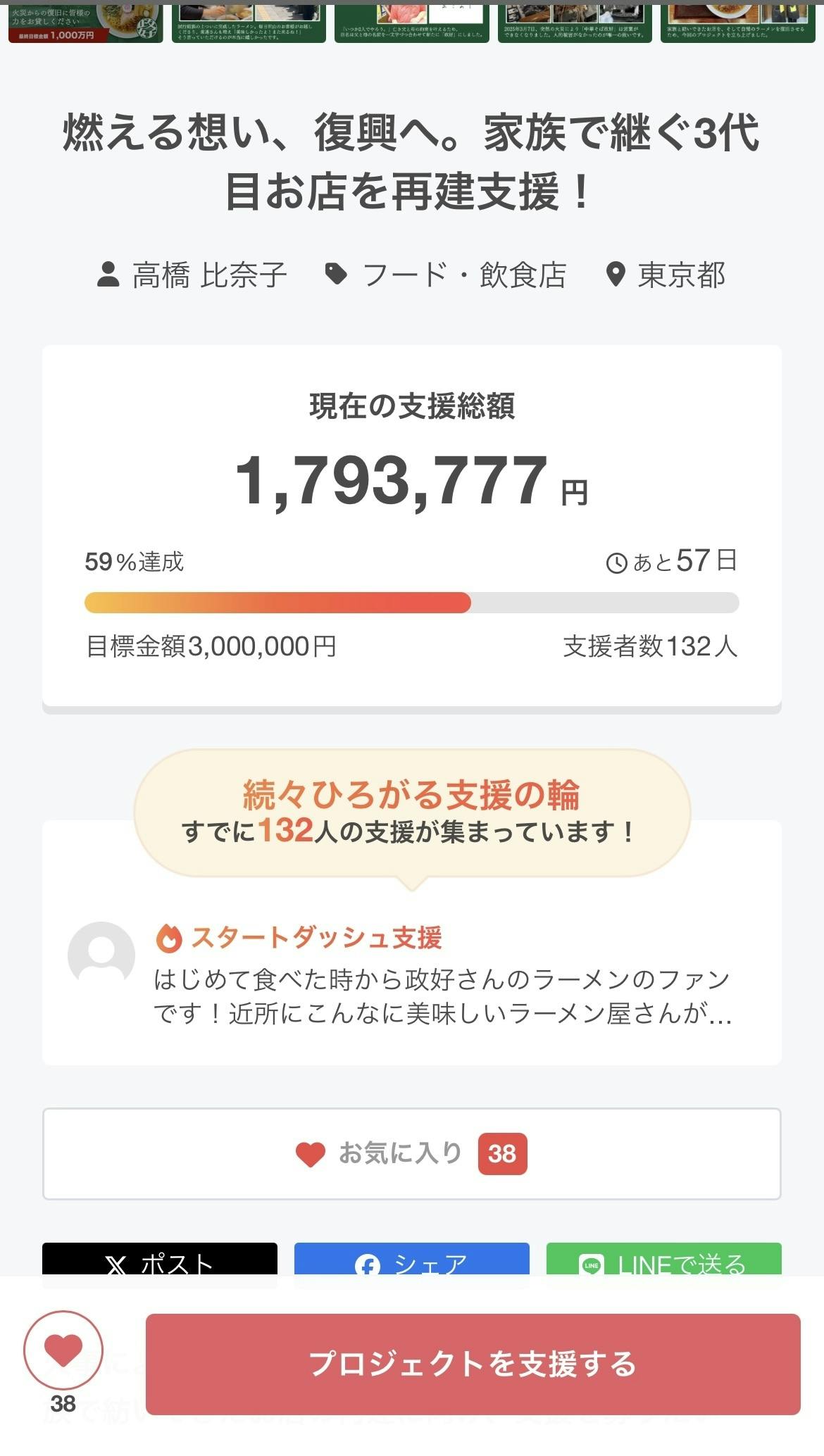Click the X logo on the ポスト button
The height and width of the screenshot is (1456, 824).
pos(116,1266)
